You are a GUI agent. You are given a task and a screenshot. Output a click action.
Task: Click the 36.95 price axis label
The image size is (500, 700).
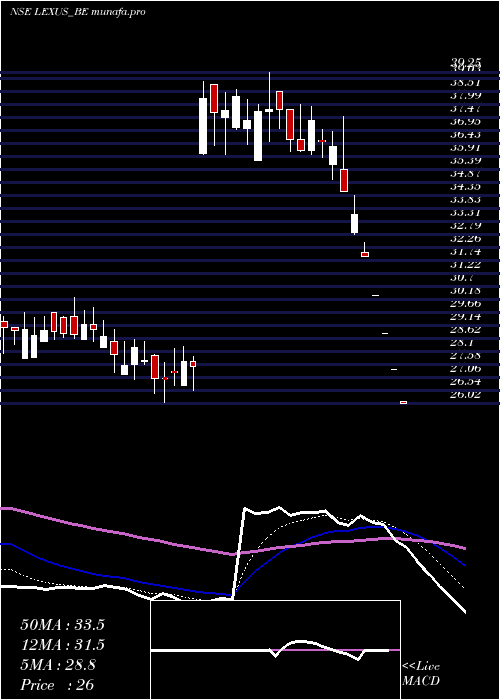pyautogui.click(x=465, y=121)
